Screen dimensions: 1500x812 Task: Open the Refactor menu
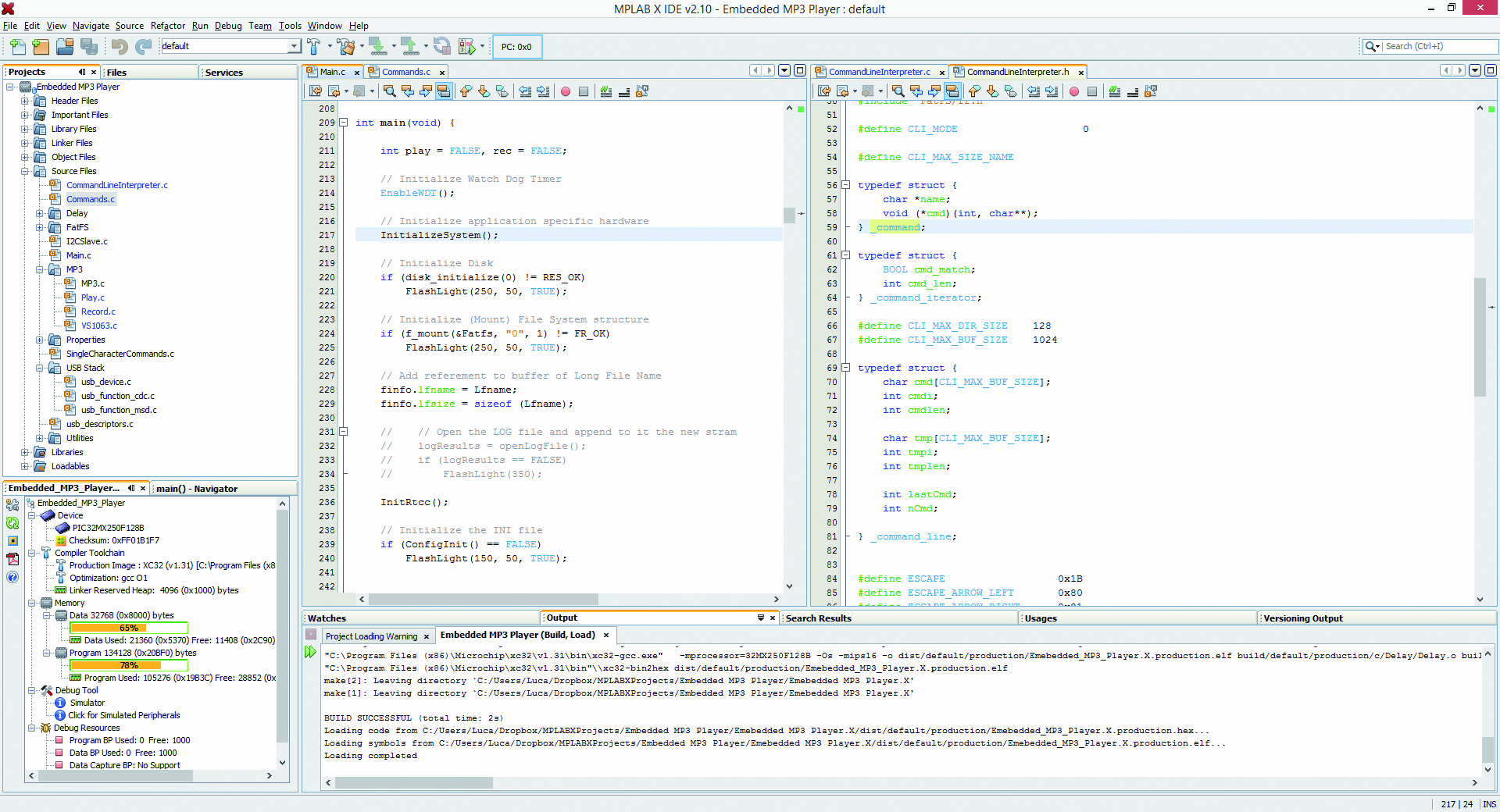tap(168, 26)
